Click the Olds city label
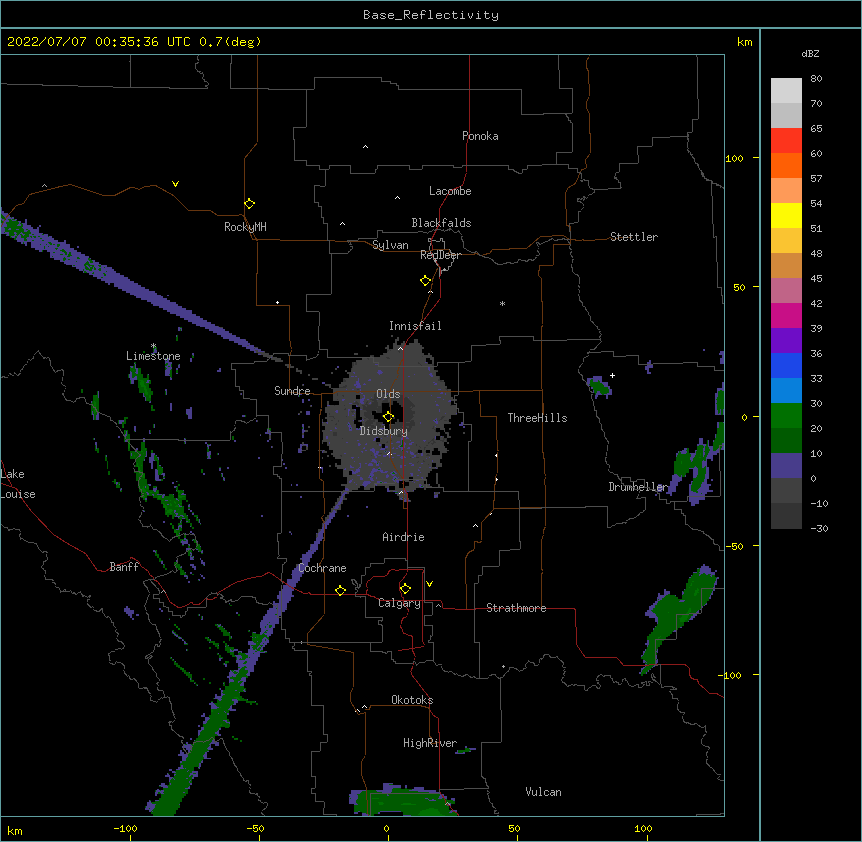This screenshot has width=862, height=842. coord(388,394)
